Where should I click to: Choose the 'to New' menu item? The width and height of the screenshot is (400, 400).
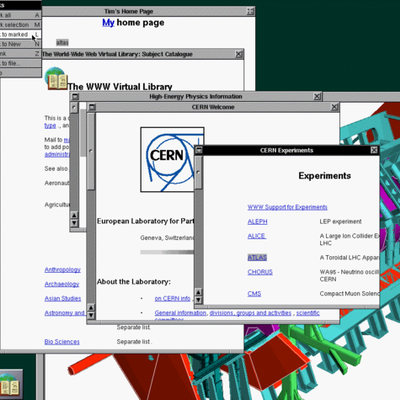click(20, 44)
